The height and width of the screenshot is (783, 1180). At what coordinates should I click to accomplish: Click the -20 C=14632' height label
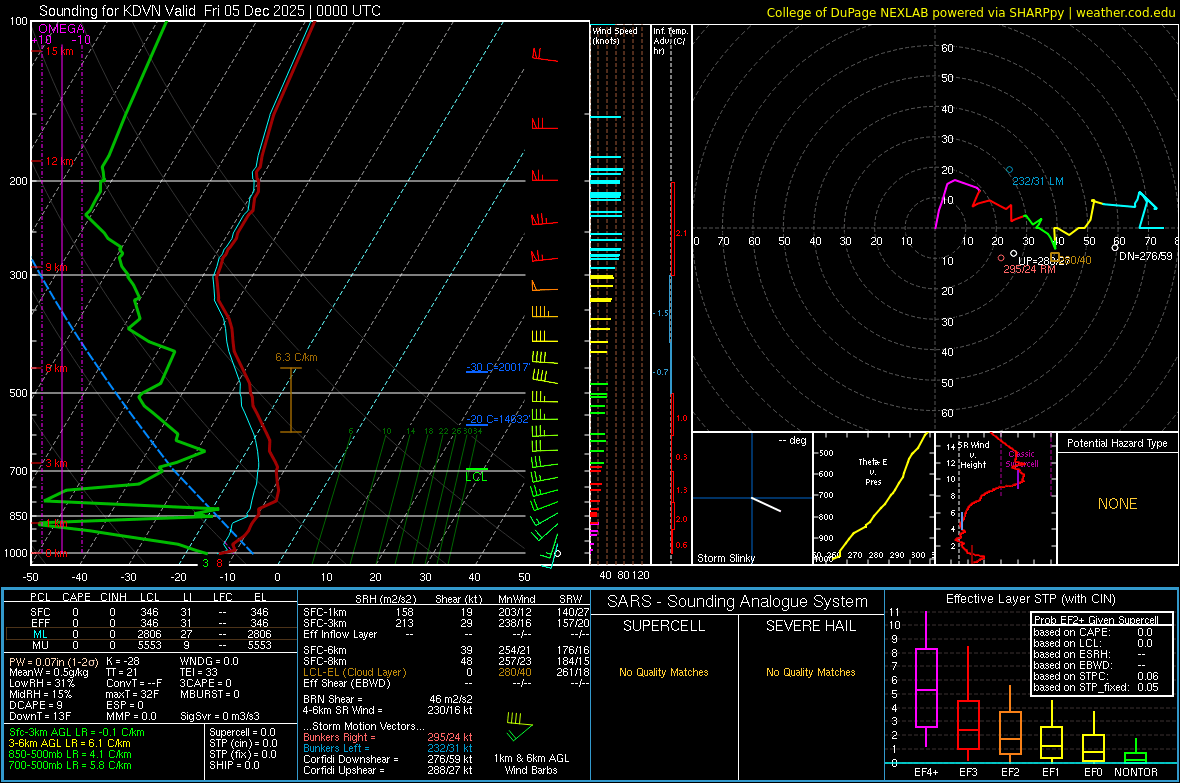click(498, 419)
